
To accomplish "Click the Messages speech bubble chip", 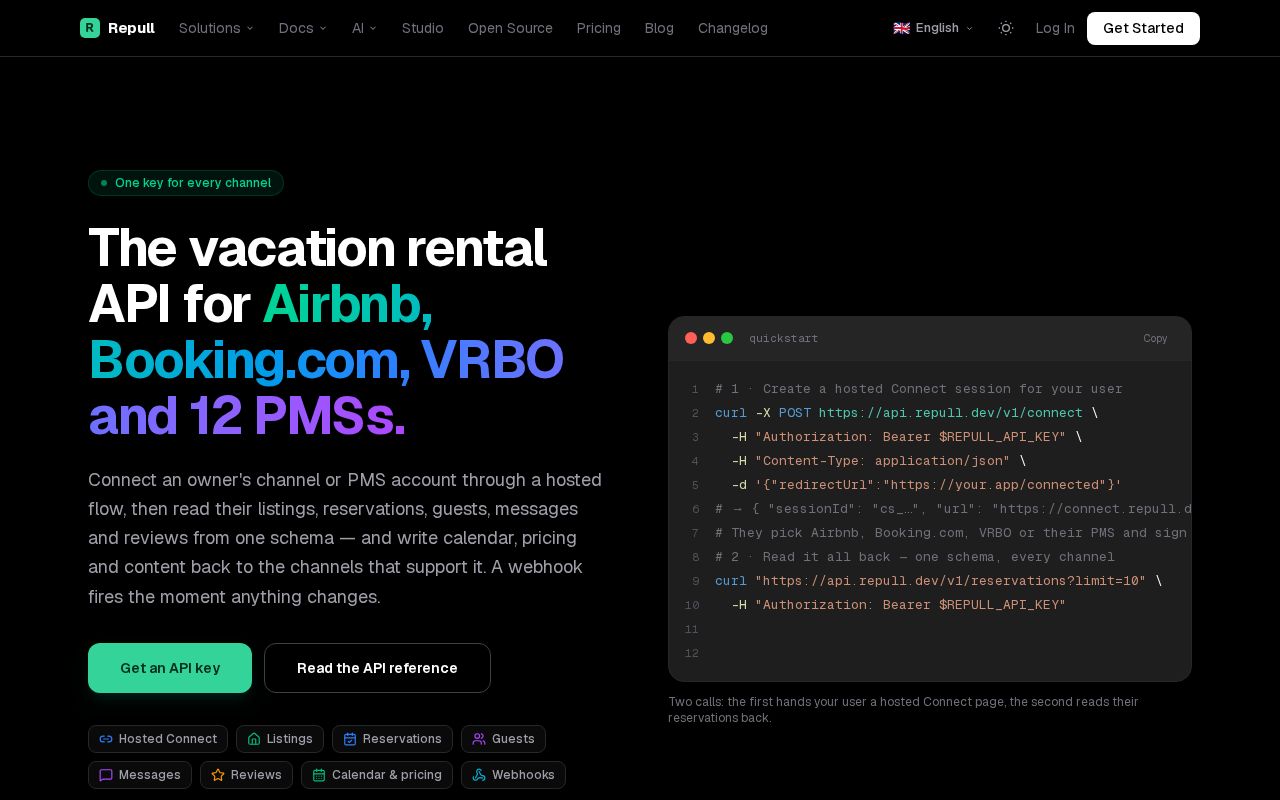I will click(x=140, y=775).
